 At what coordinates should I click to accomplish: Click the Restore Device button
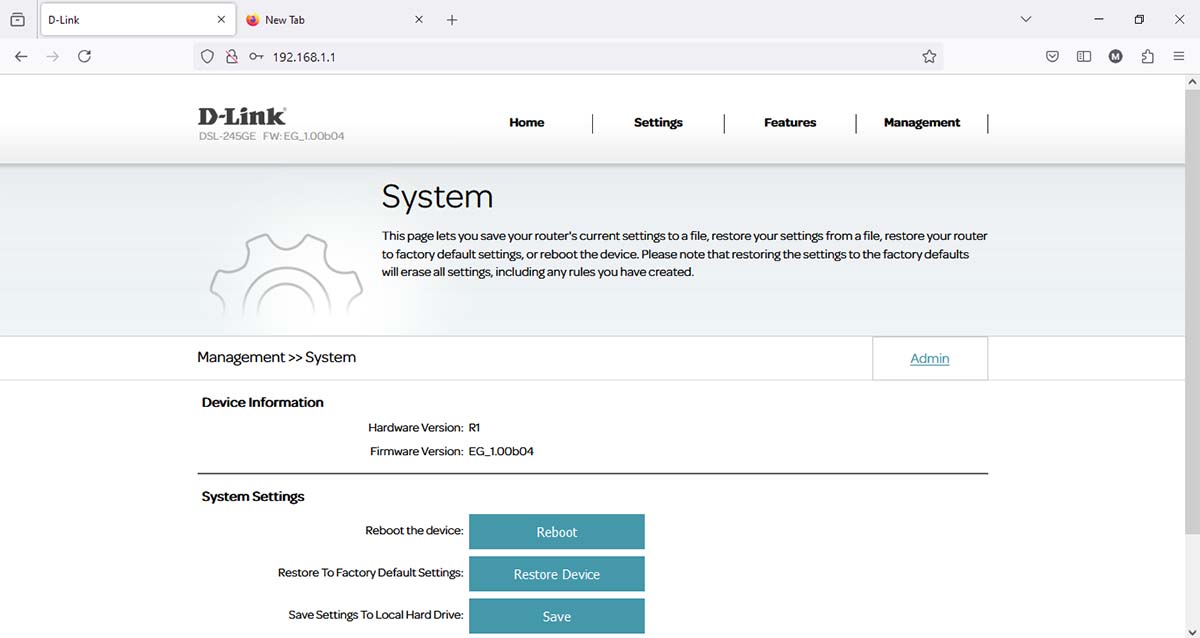(556, 575)
